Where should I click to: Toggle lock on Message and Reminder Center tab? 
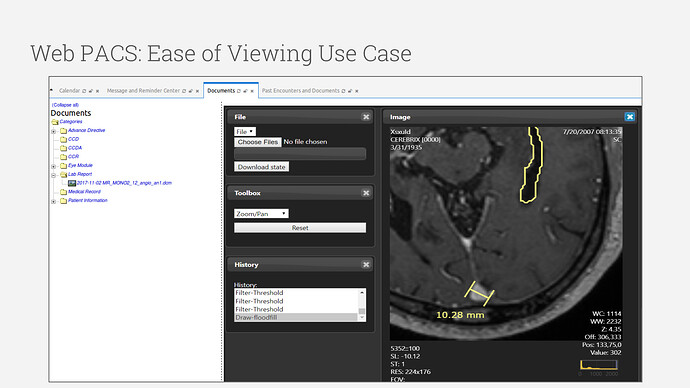[x=191, y=91]
